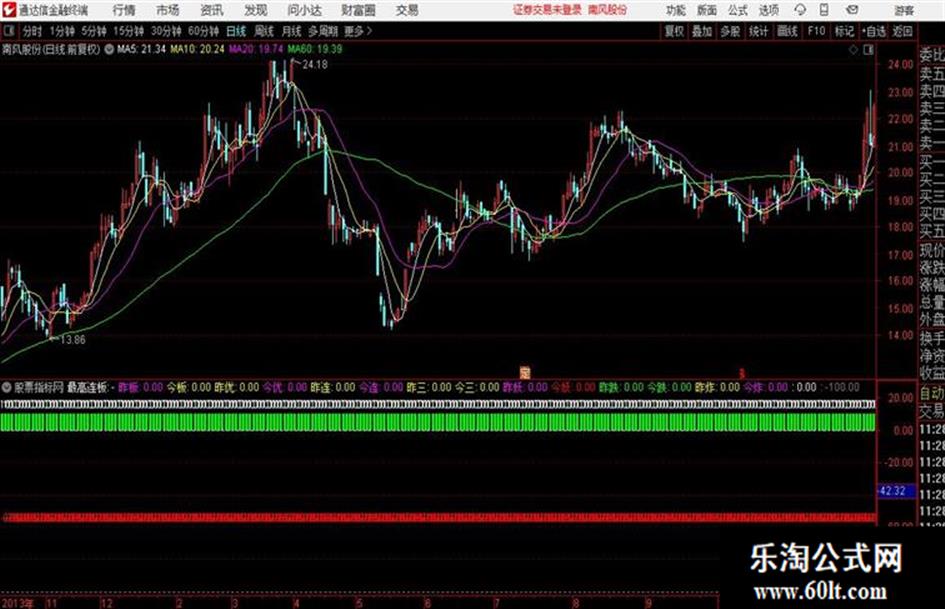Open F10 company info
Screen dimensions: 945x609
pyautogui.click(x=816, y=31)
